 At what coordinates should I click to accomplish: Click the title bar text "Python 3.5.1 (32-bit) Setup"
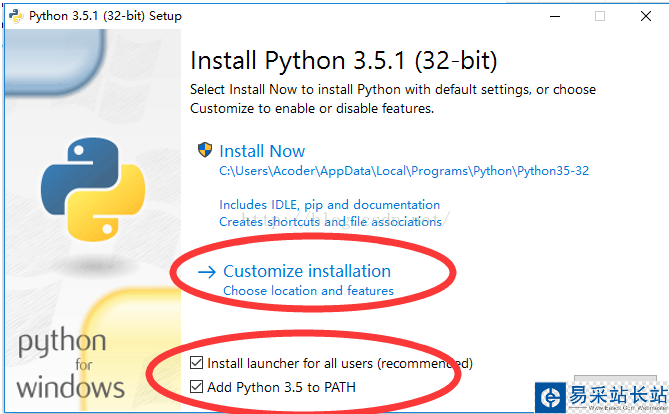click(105, 16)
